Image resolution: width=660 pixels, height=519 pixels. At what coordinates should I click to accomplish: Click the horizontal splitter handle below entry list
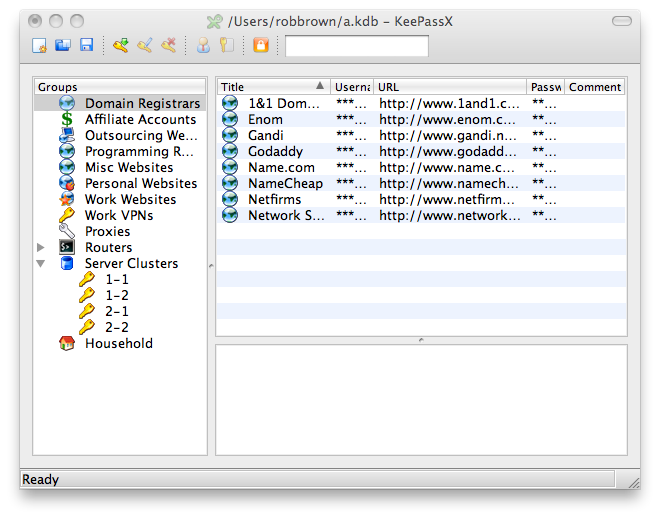coord(421,340)
